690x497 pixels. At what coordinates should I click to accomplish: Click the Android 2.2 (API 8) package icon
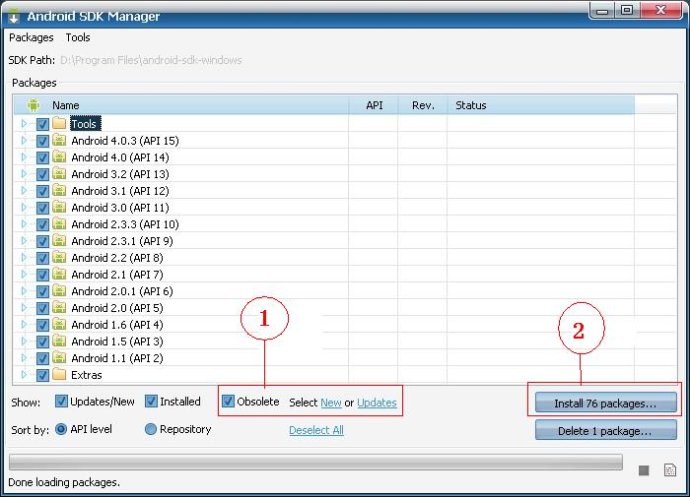pyautogui.click(x=59, y=258)
